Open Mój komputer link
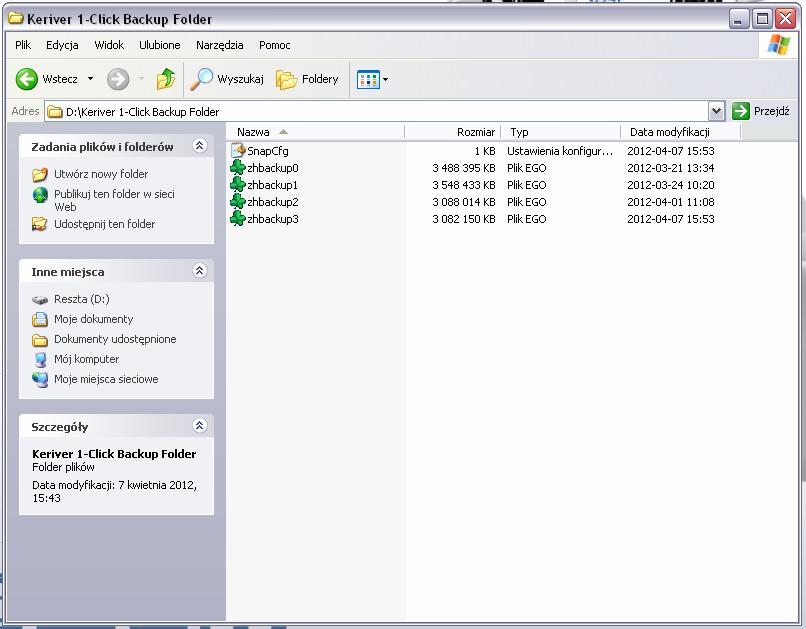 click(86, 359)
